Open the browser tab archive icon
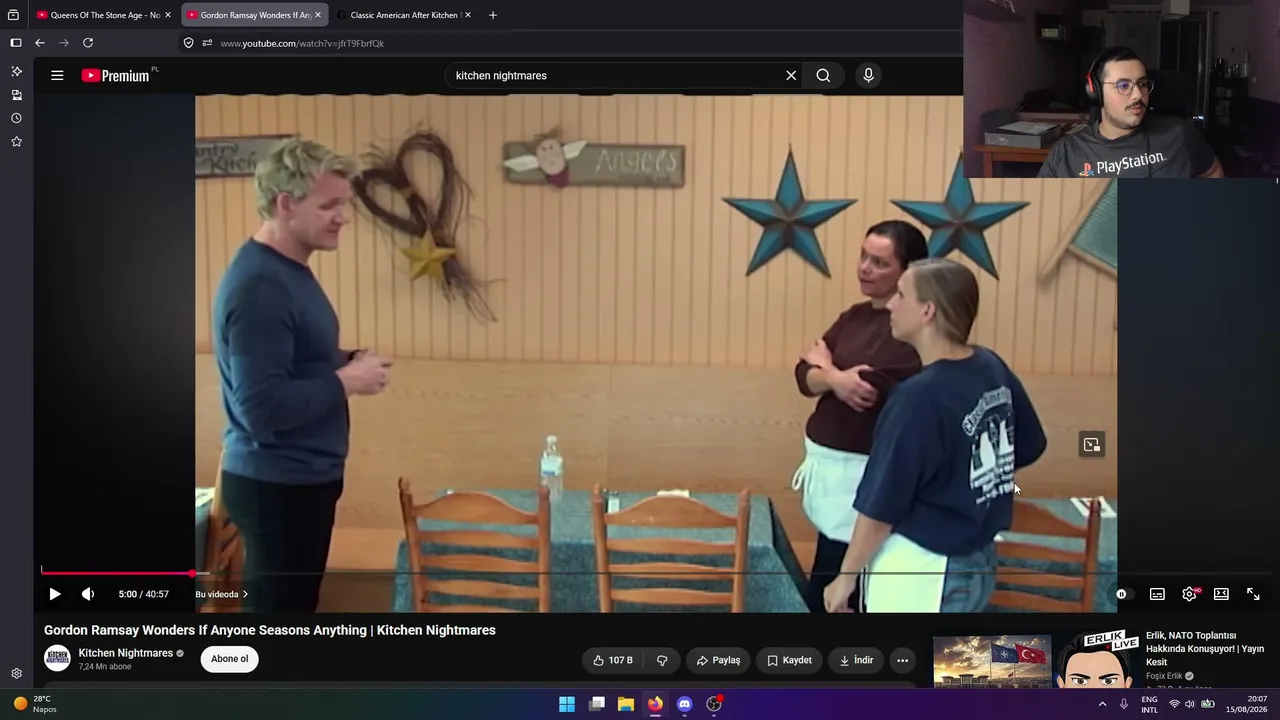 pos(14,15)
